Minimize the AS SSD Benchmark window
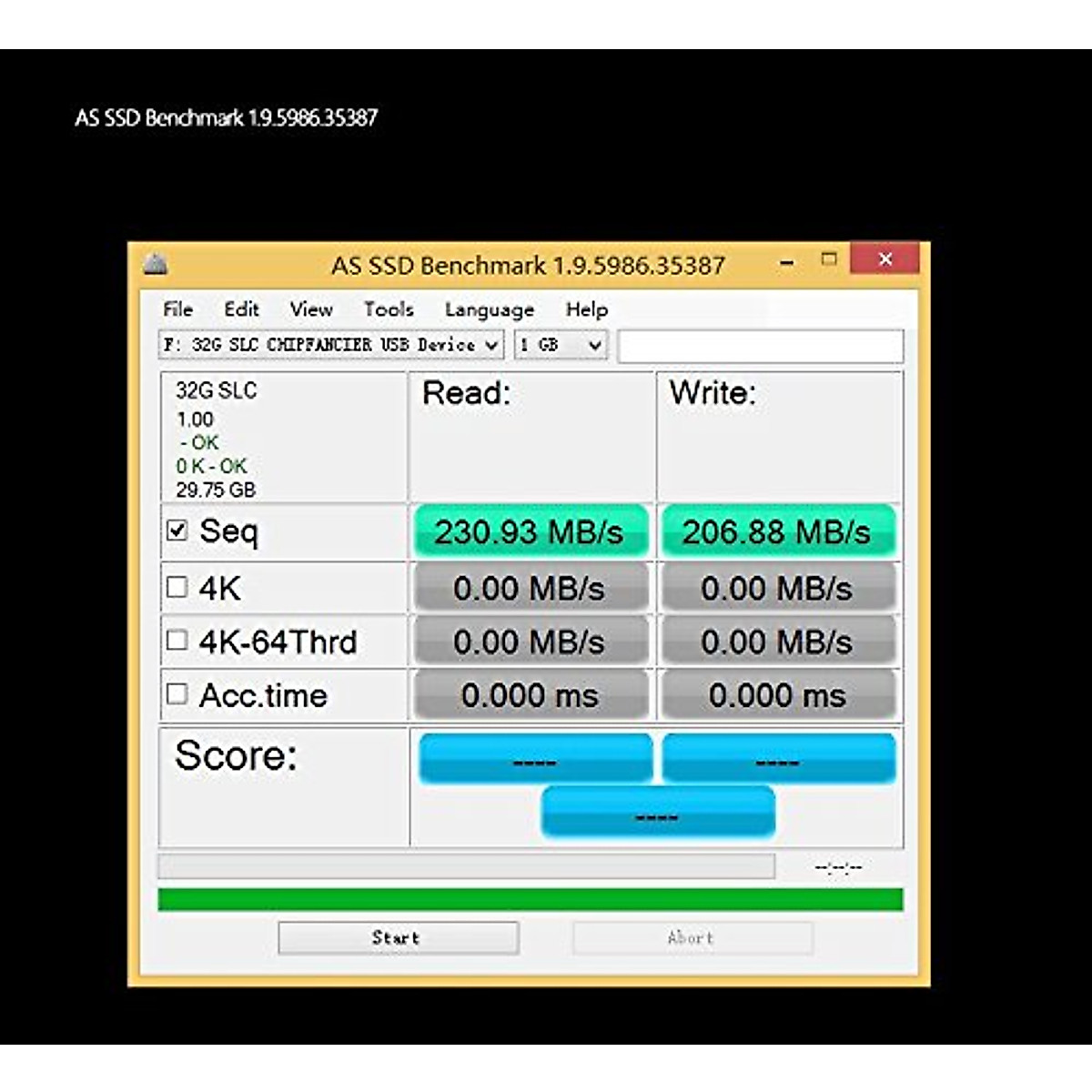The image size is (1092, 1092). (x=787, y=263)
